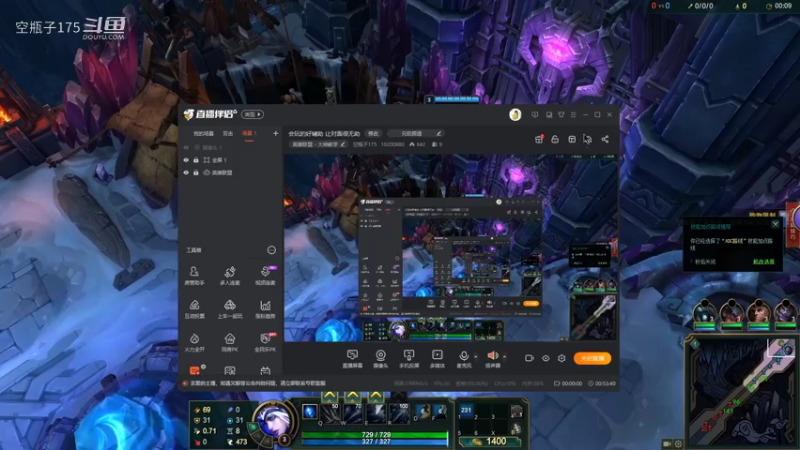Click the unlock padlock icon in top toolbar
This screenshot has height=450, width=800.
click(555, 139)
